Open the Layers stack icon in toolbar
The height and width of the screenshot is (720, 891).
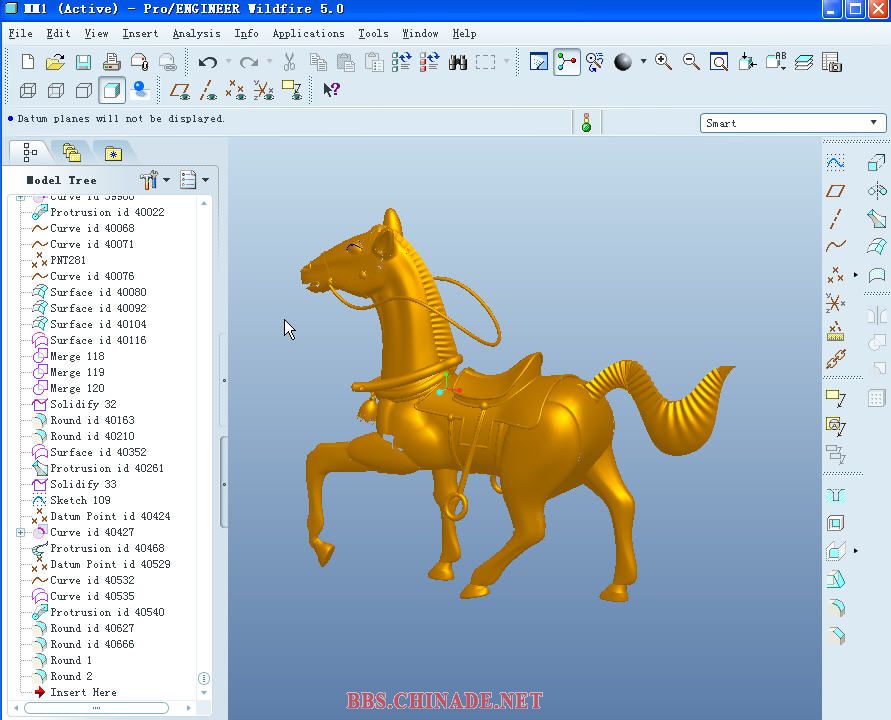[x=804, y=62]
